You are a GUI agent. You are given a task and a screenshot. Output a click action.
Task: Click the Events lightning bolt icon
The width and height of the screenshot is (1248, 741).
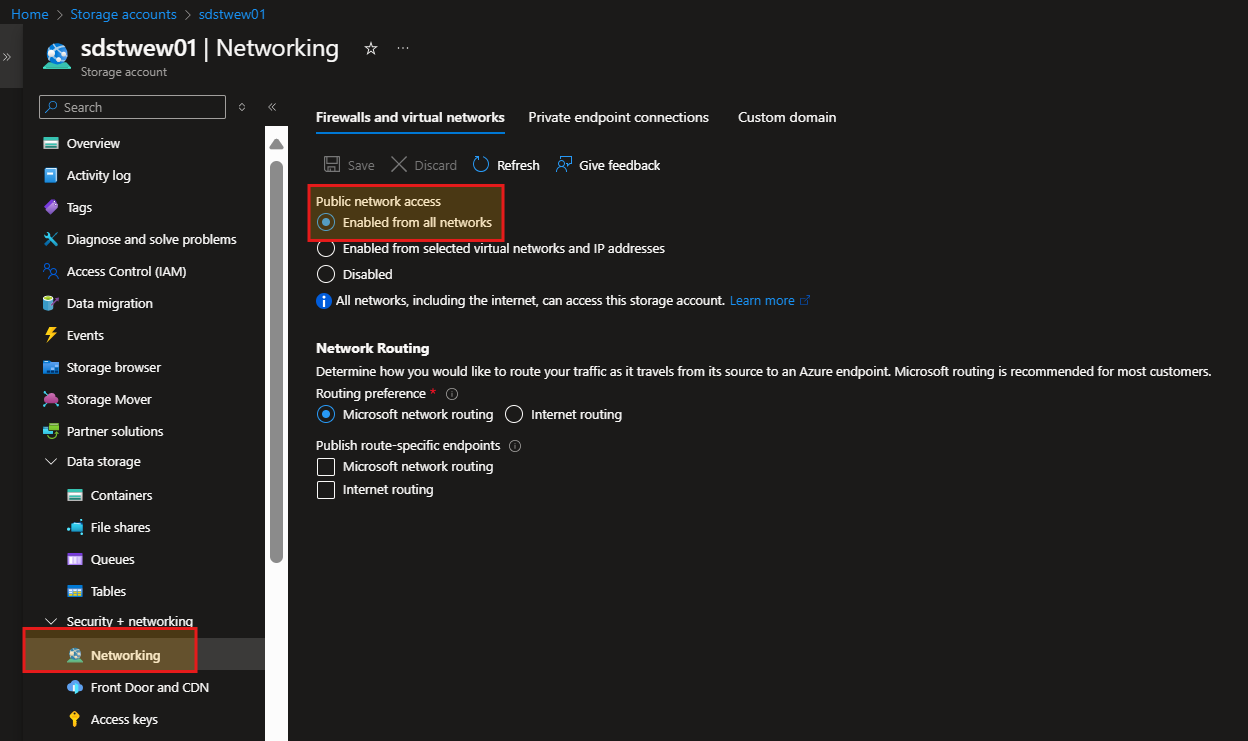pyautogui.click(x=51, y=335)
